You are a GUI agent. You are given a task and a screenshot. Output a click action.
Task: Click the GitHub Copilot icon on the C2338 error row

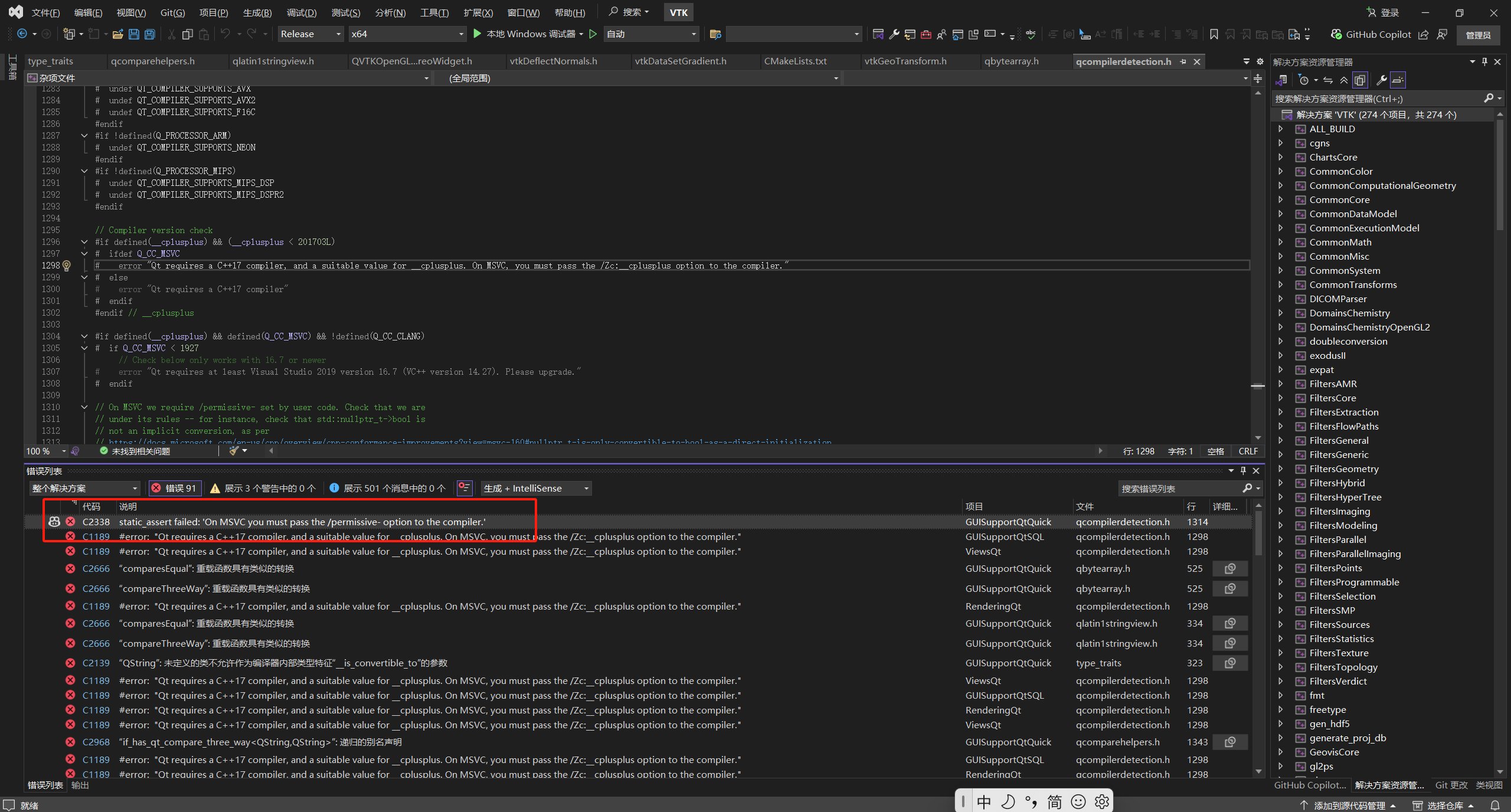click(54, 521)
